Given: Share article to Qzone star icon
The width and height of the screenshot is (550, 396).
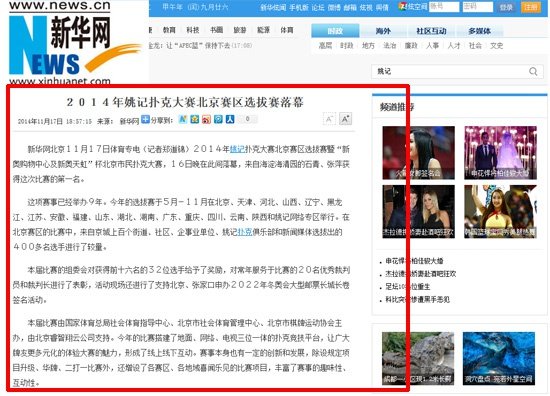Looking at the screenshot, I should click(195, 119).
